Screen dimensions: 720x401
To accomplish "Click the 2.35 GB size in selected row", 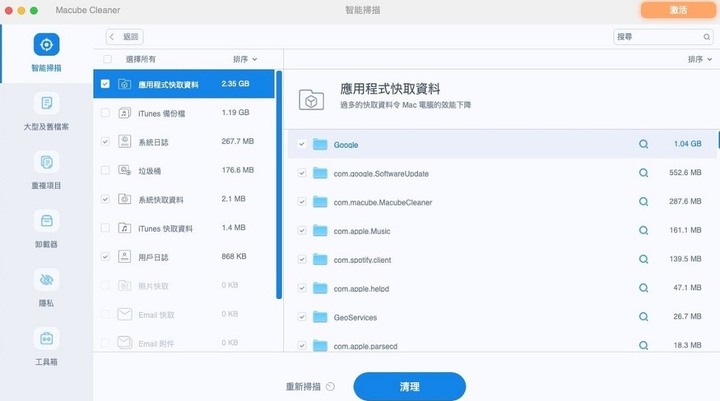I will [235, 84].
